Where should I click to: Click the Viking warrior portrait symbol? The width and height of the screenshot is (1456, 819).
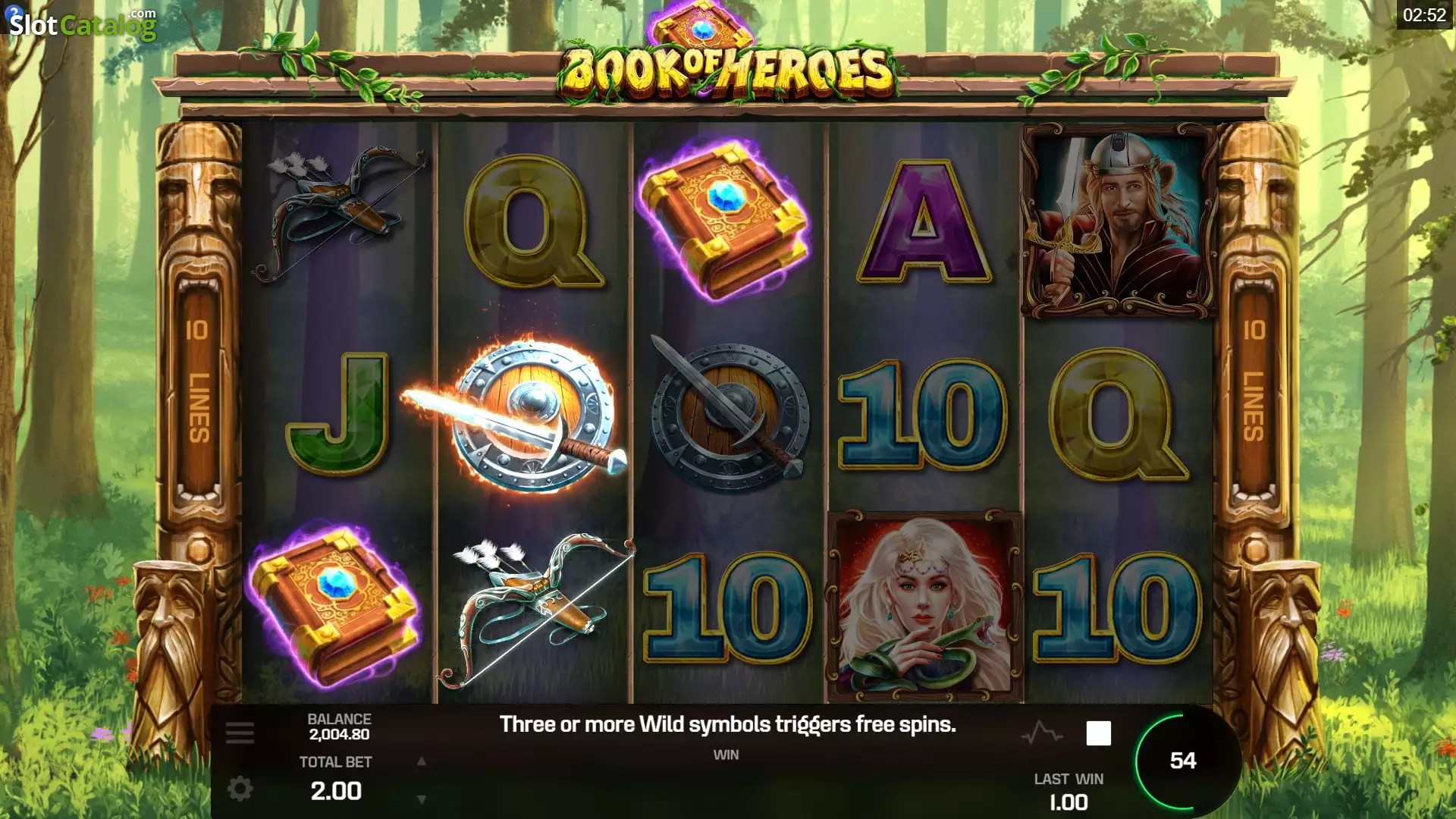1117,221
